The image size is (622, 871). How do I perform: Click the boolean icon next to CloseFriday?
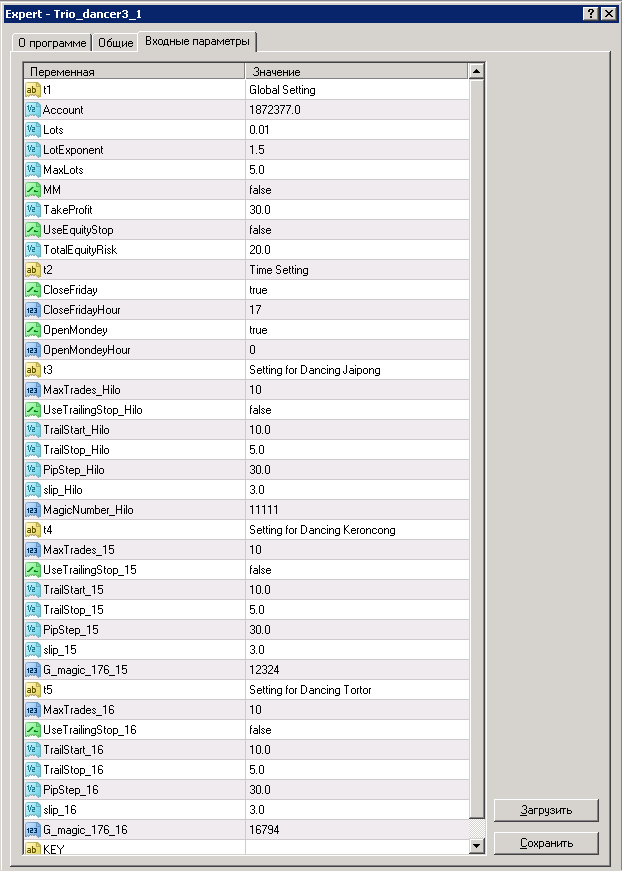[33, 290]
